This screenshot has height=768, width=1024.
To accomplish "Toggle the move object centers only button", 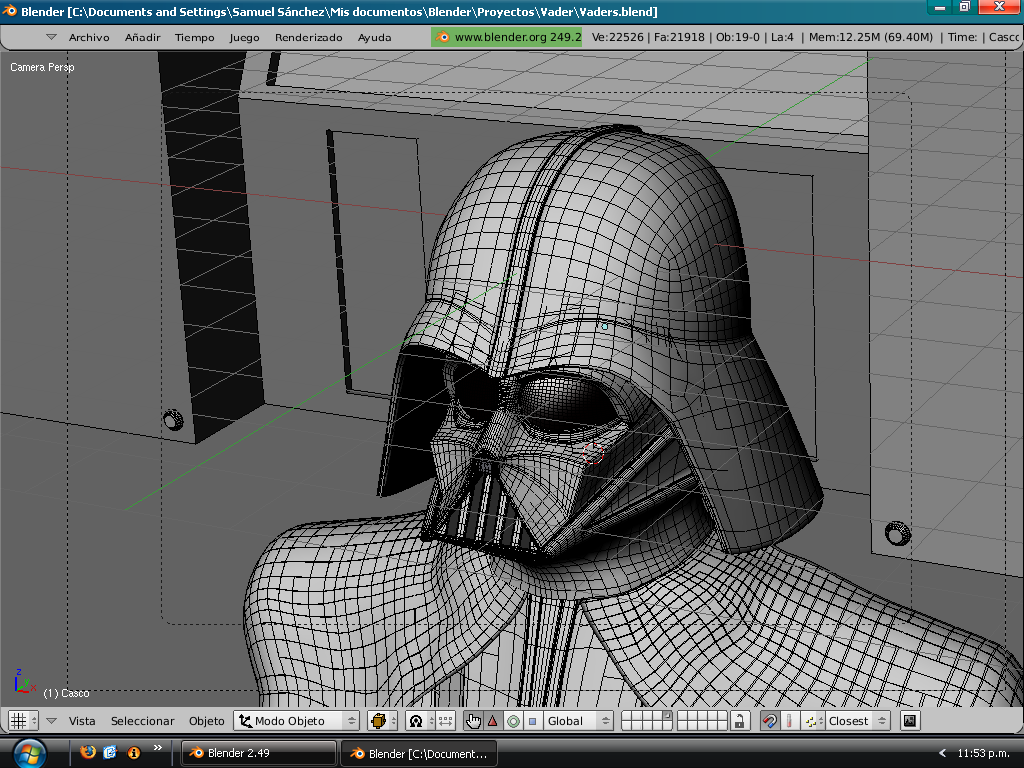I will [x=445, y=721].
